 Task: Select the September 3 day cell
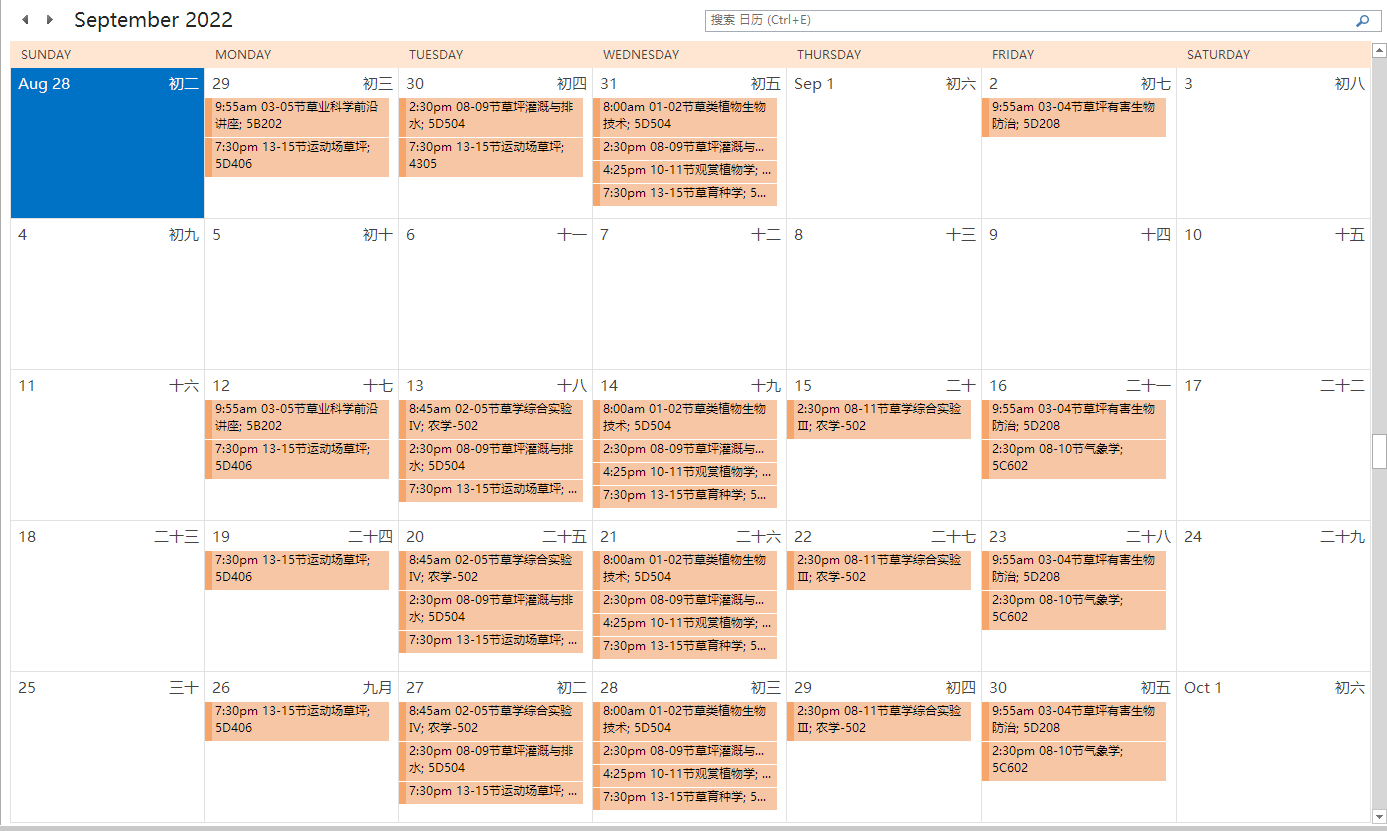click(x=1273, y=143)
